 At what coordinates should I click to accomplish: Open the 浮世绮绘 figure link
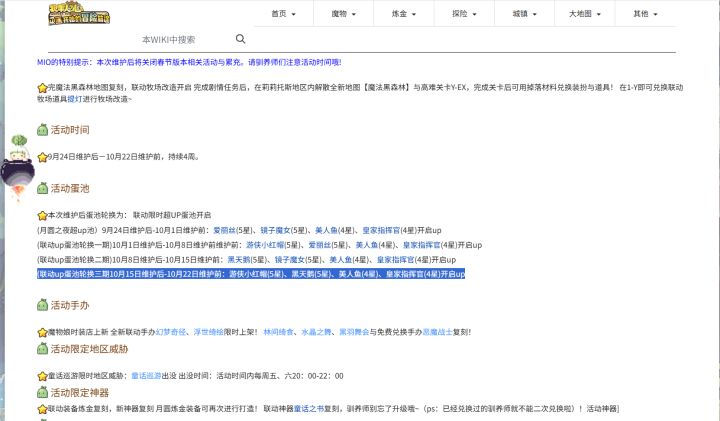(208, 332)
